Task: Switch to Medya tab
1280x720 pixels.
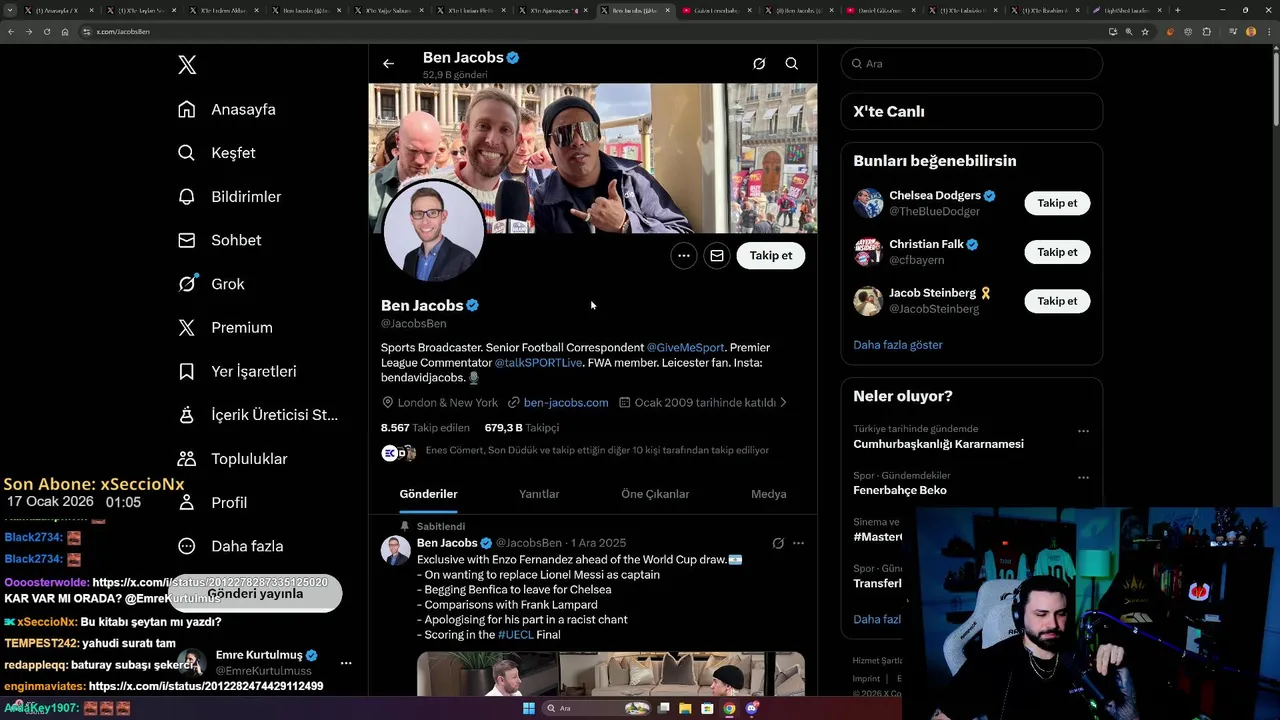Action: 769,494
